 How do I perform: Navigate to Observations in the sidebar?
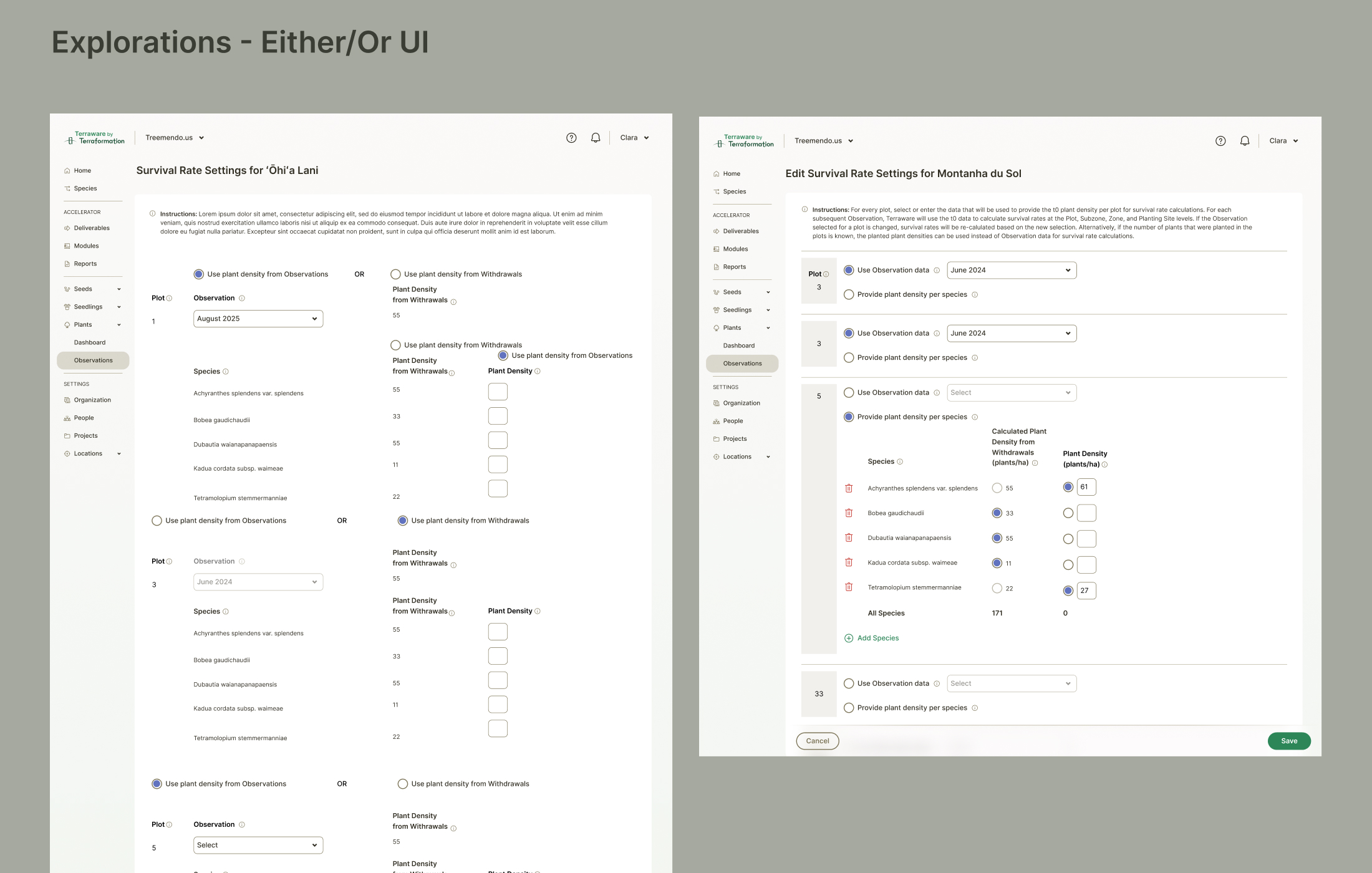point(94,360)
